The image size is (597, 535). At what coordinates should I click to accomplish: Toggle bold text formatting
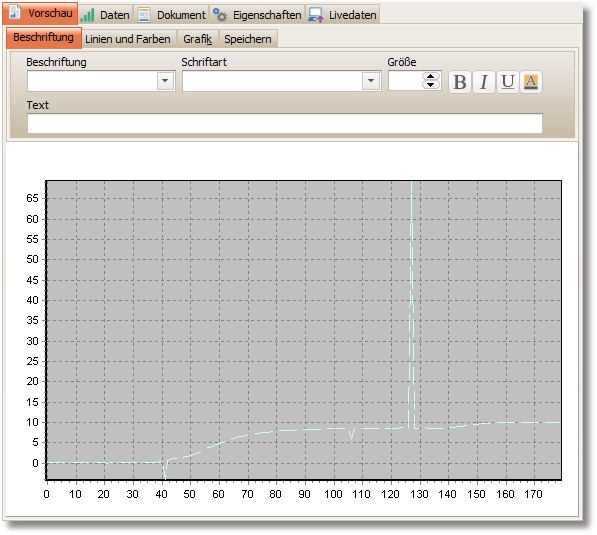[460, 82]
